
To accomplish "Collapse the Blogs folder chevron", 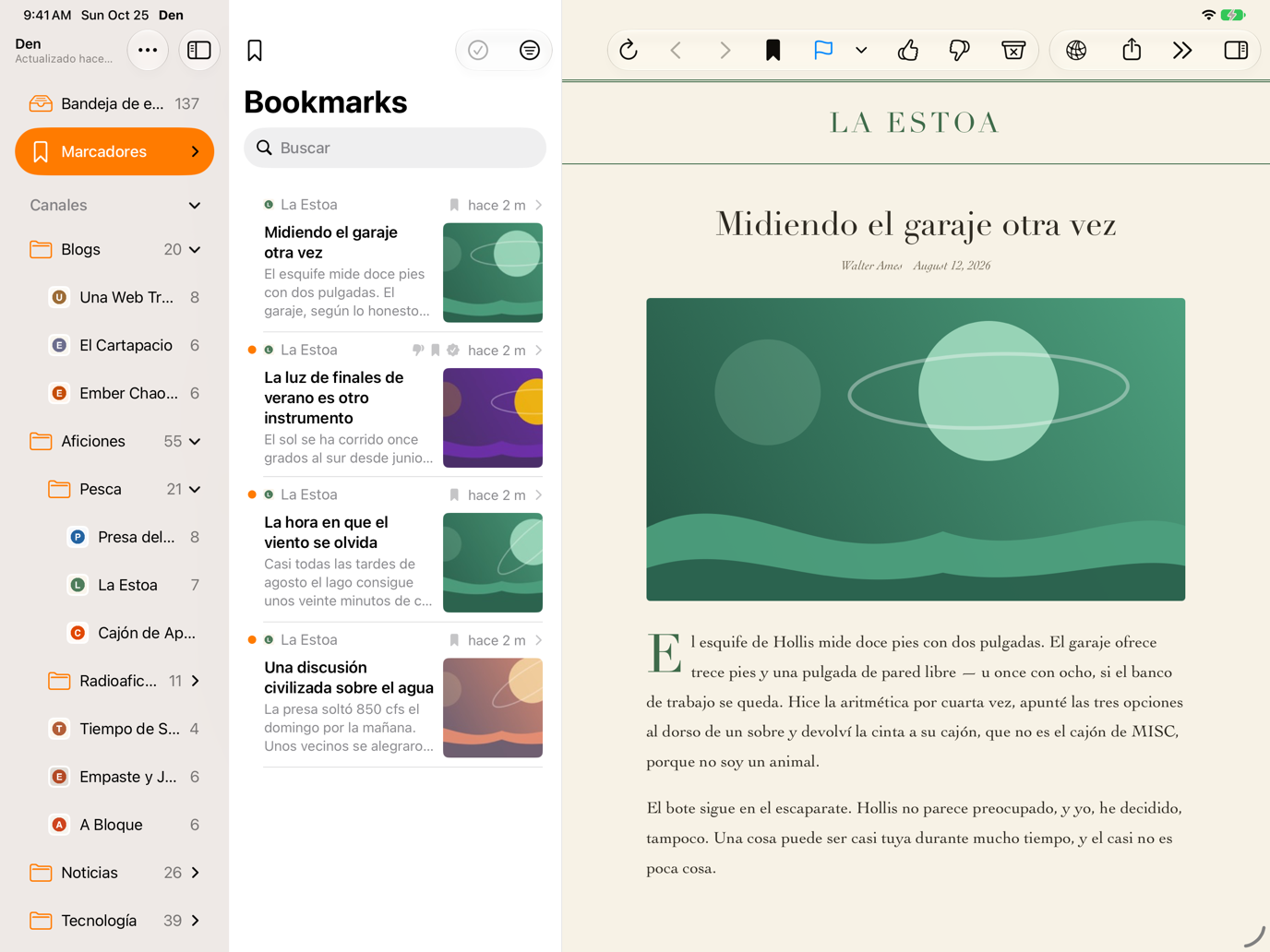I will 195,249.
